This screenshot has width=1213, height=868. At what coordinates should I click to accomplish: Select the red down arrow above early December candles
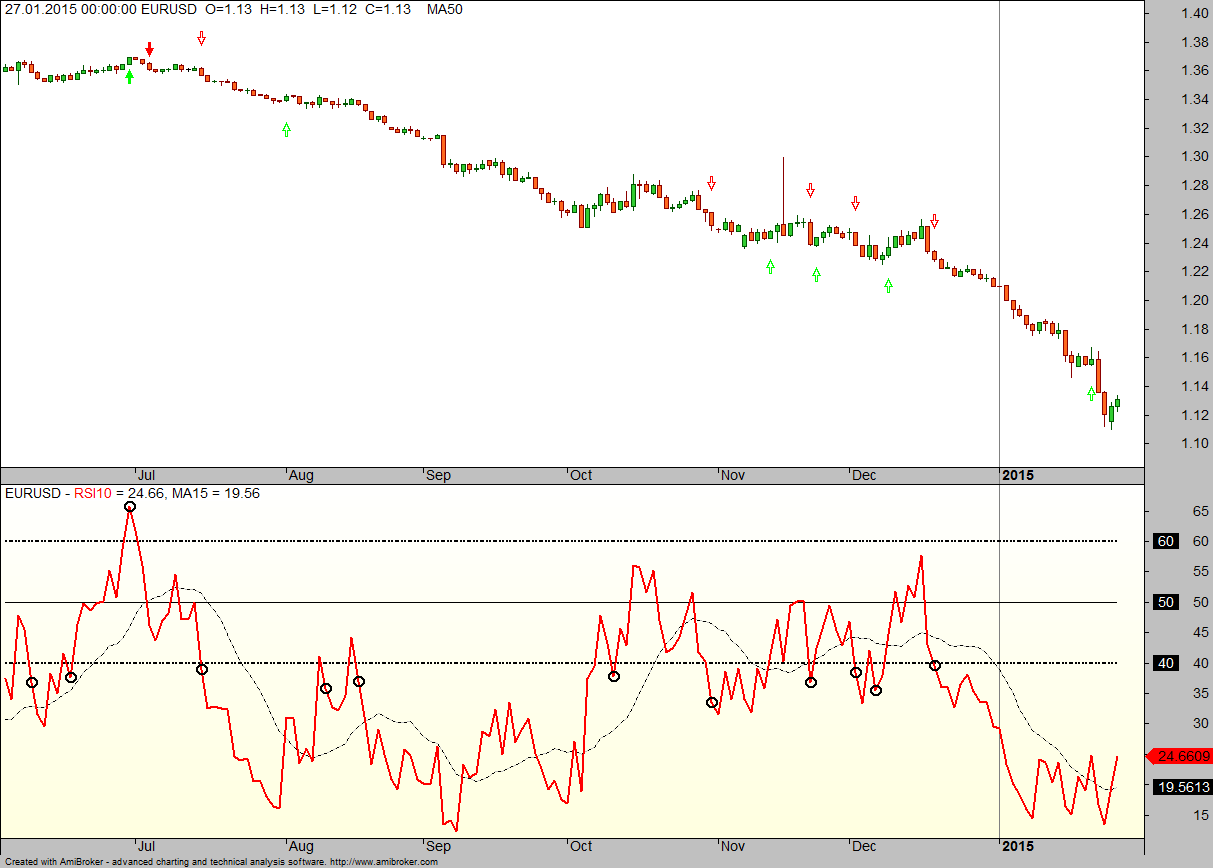coord(855,203)
